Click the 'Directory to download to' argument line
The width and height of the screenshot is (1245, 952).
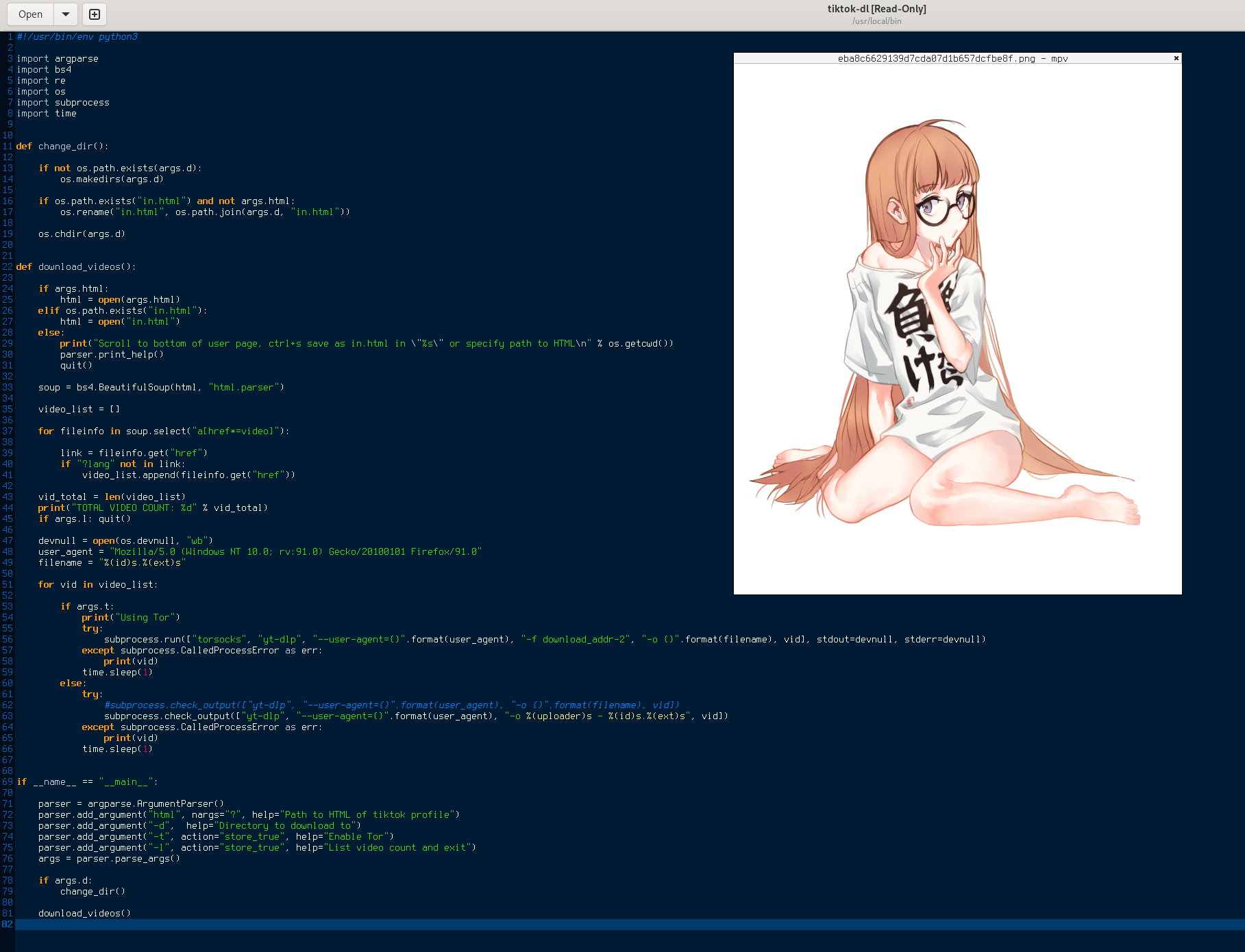tap(199, 826)
